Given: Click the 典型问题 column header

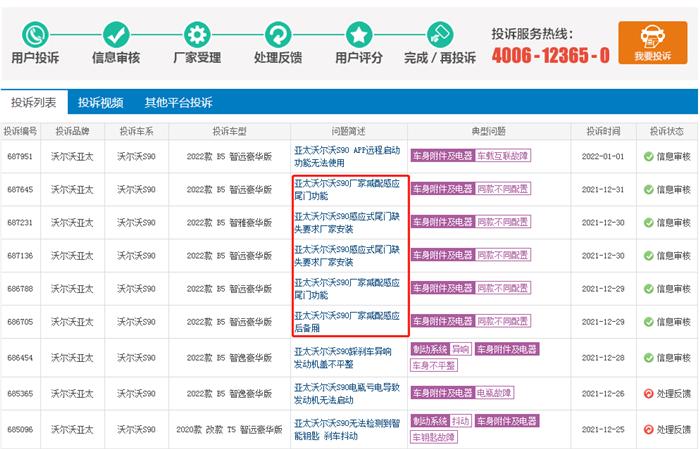Looking at the screenshot, I should [x=489, y=131].
